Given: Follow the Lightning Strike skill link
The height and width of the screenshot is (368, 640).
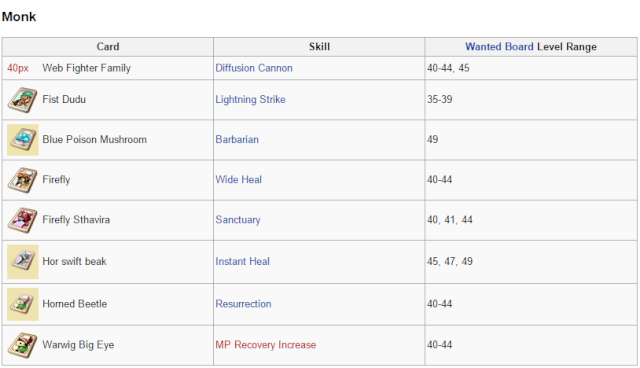Looking at the screenshot, I should pyautogui.click(x=250, y=100).
